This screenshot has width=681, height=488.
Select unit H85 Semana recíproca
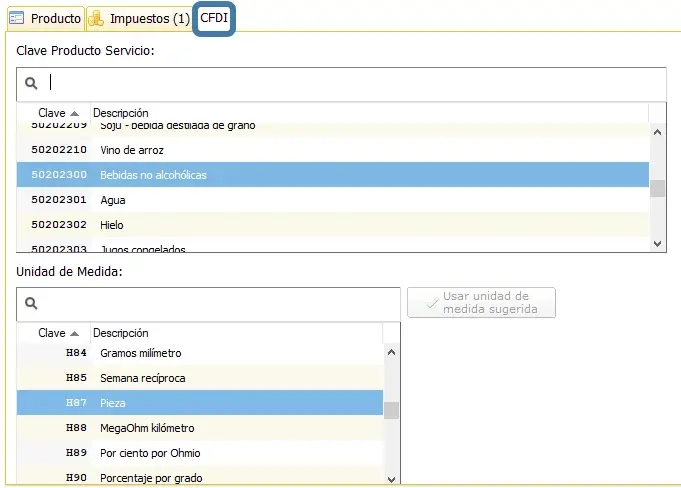coord(200,378)
